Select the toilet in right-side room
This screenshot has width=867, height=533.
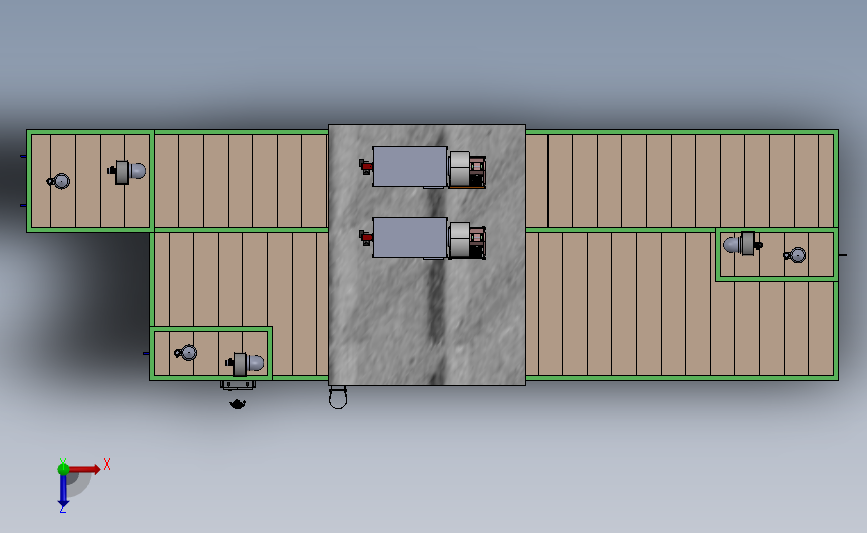[743, 243]
